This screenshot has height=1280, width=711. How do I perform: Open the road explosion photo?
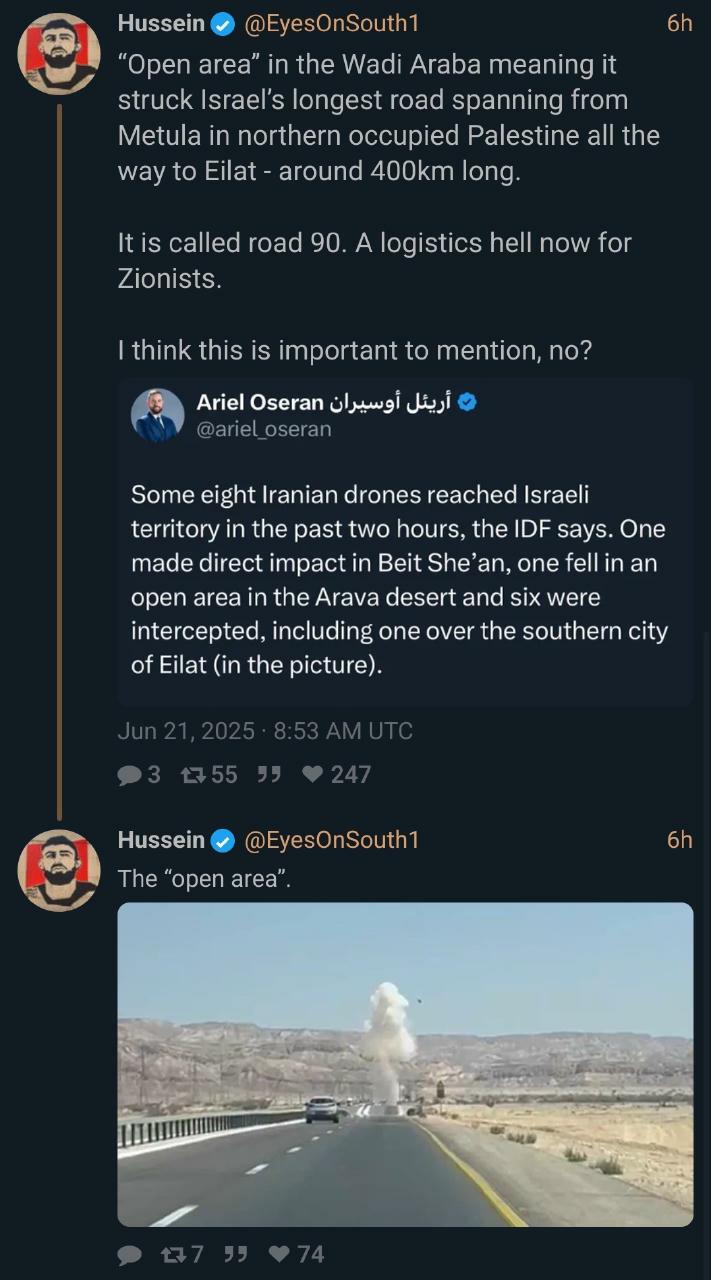pyautogui.click(x=405, y=1064)
